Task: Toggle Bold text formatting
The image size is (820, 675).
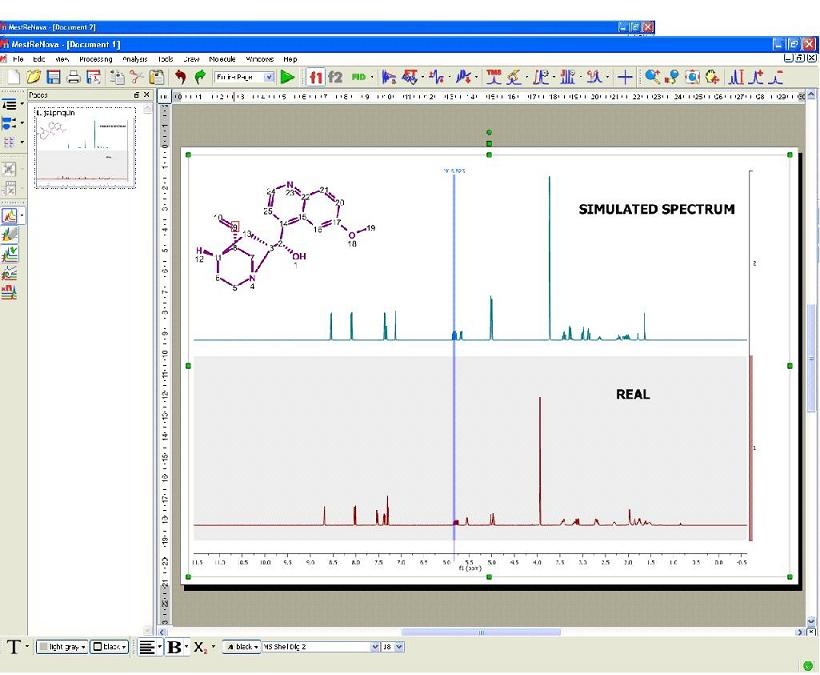Action: [x=174, y=647]
